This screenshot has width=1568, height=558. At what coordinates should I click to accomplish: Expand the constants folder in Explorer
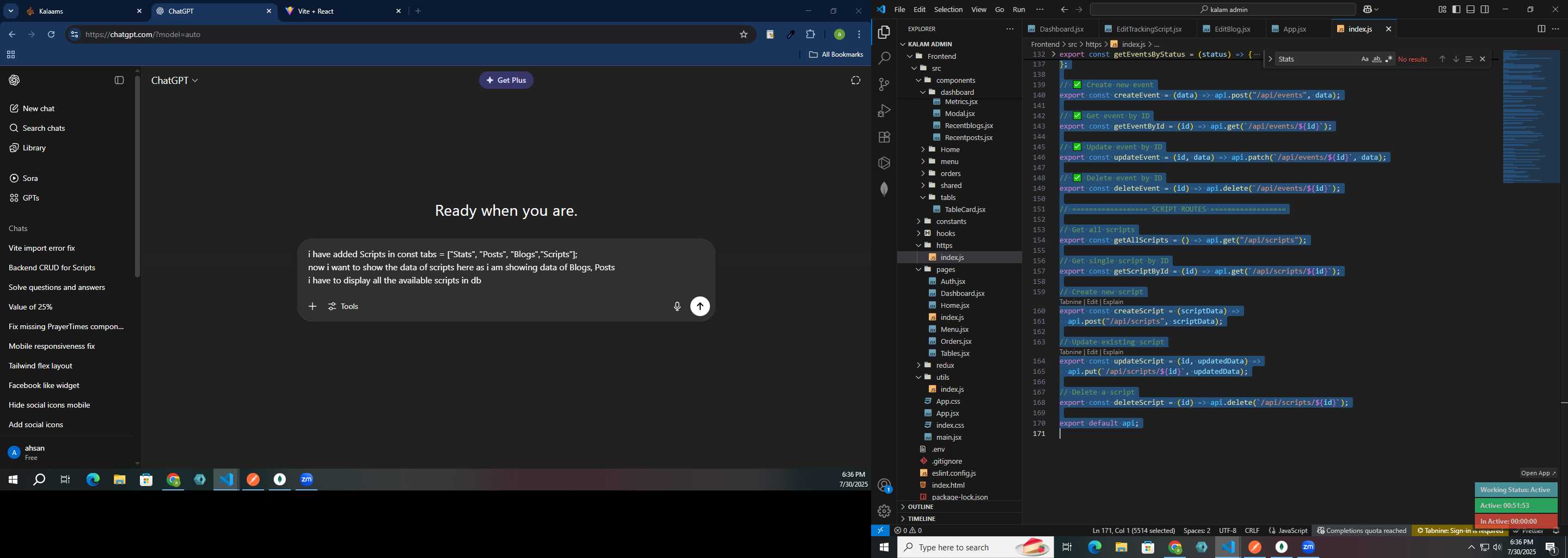point(959,221)
